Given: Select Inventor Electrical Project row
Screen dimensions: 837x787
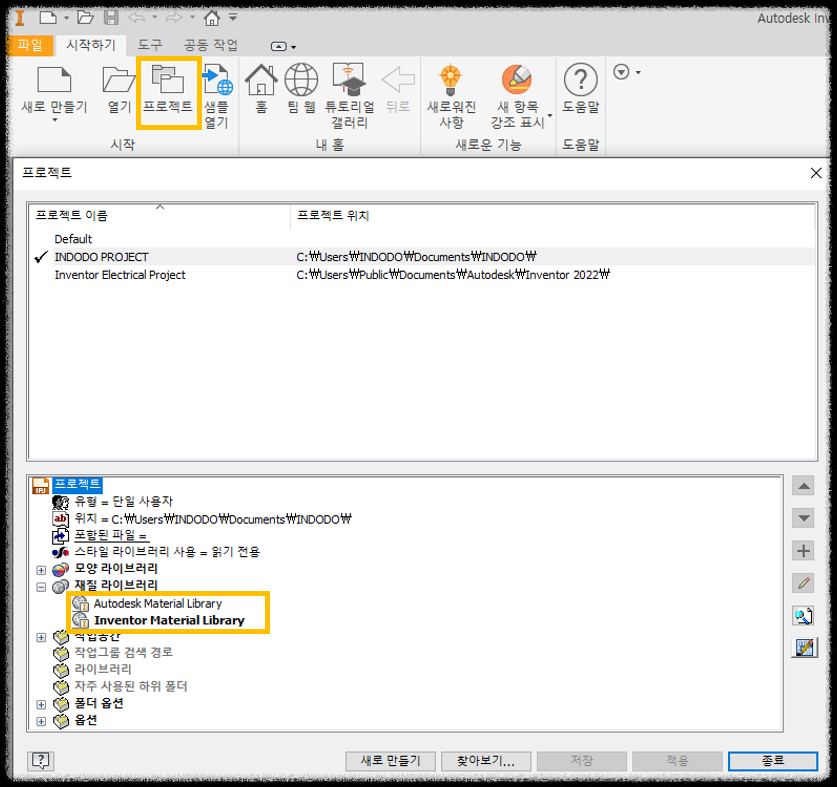Looking at the screenshot, I should [x=120, y=275].
